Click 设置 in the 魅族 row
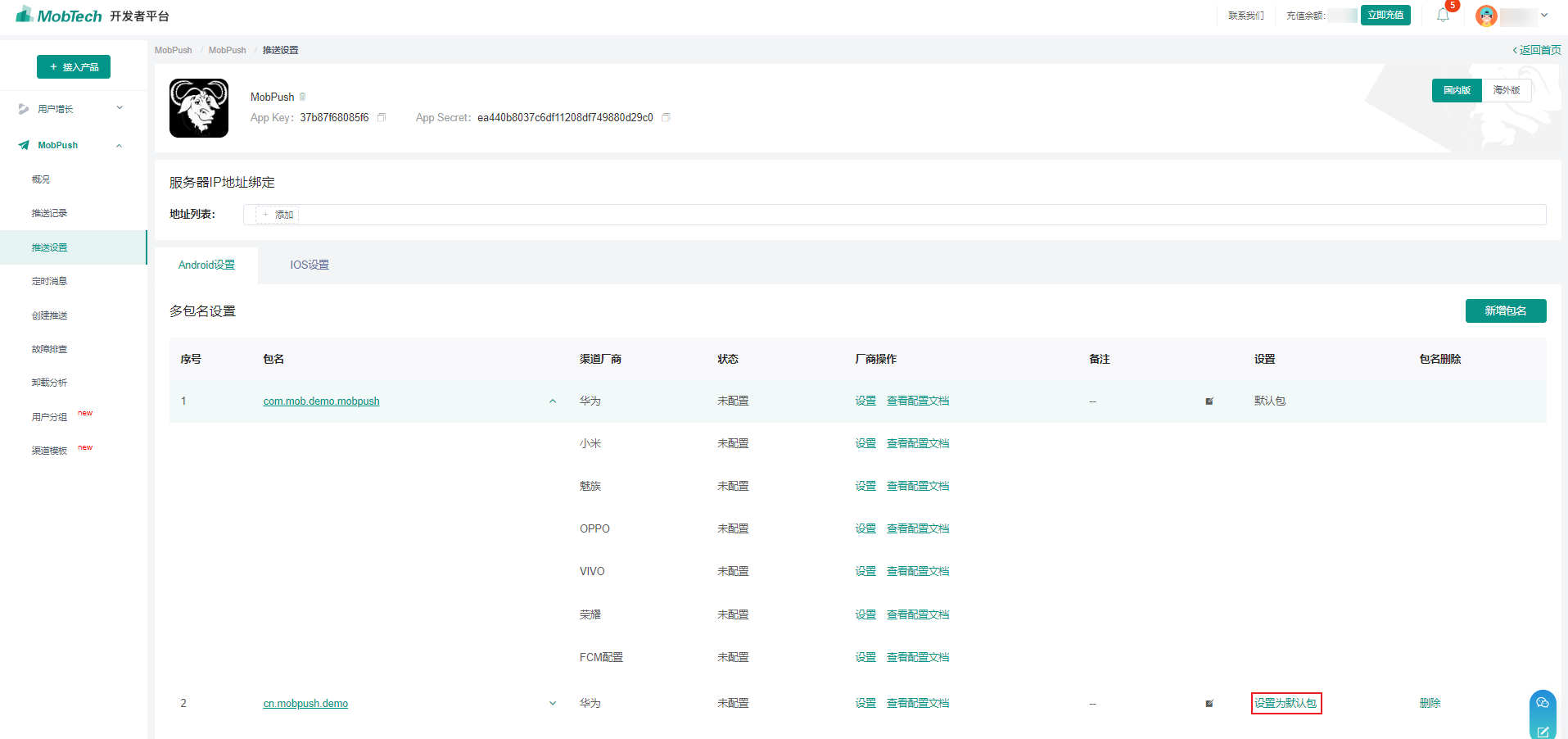1568x739 pixels. point(865,487)
